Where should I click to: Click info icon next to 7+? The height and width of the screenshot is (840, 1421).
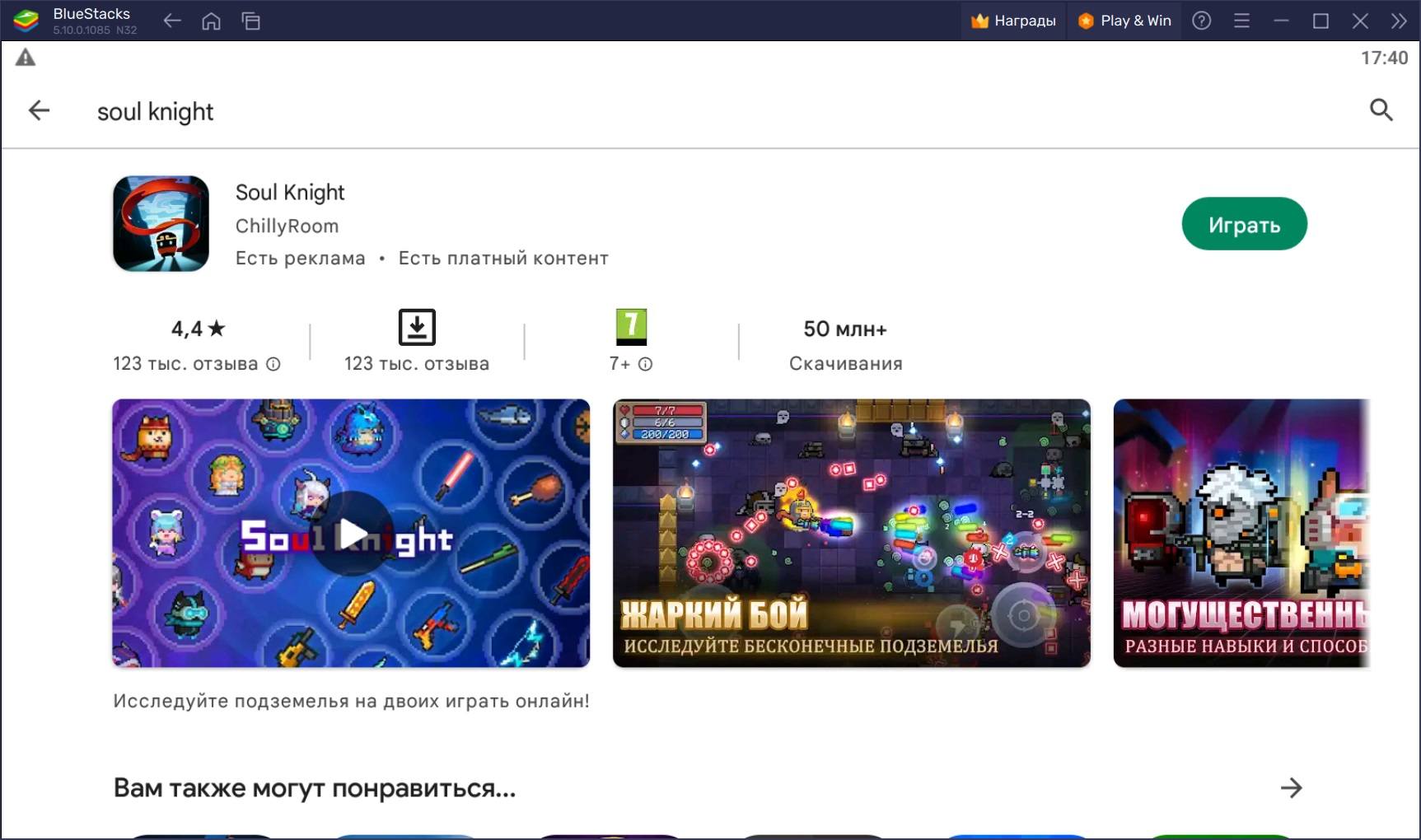[x=646, y=364]
